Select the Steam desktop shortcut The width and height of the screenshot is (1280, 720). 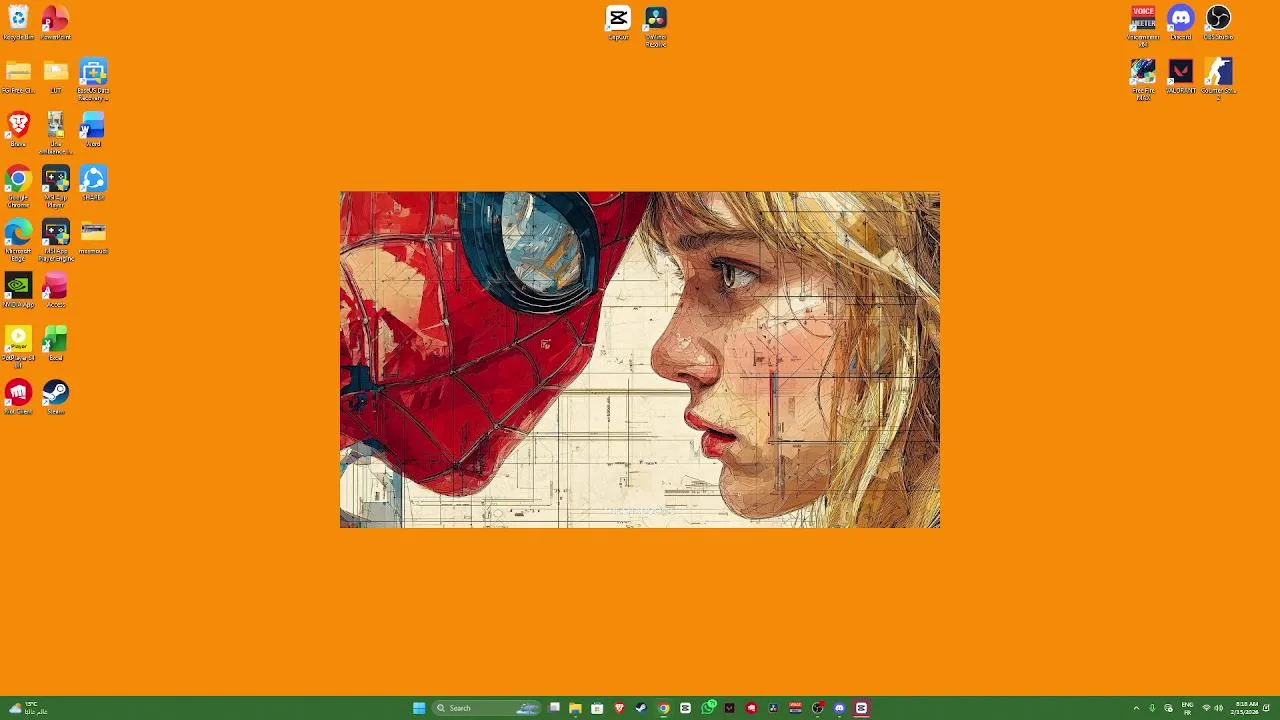(56, 398)
